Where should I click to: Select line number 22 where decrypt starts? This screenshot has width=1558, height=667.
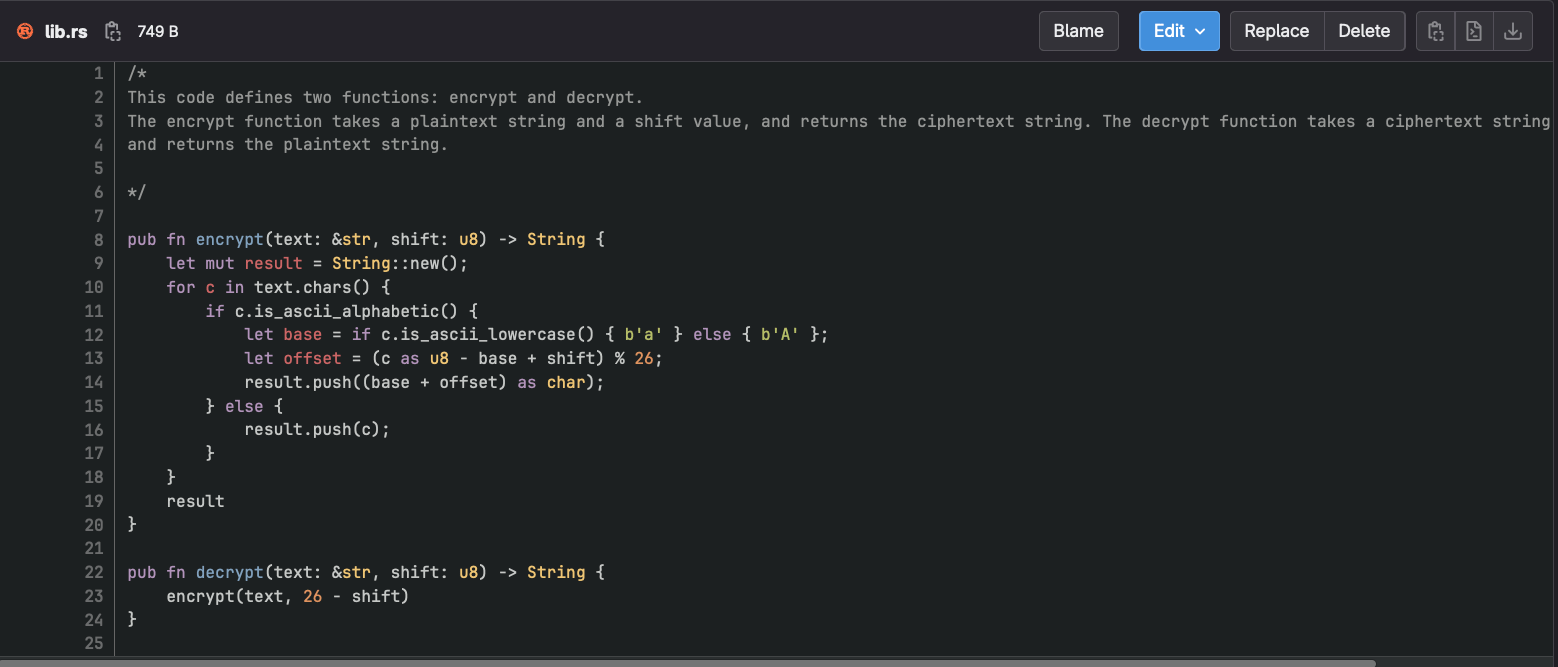[93, 572]
